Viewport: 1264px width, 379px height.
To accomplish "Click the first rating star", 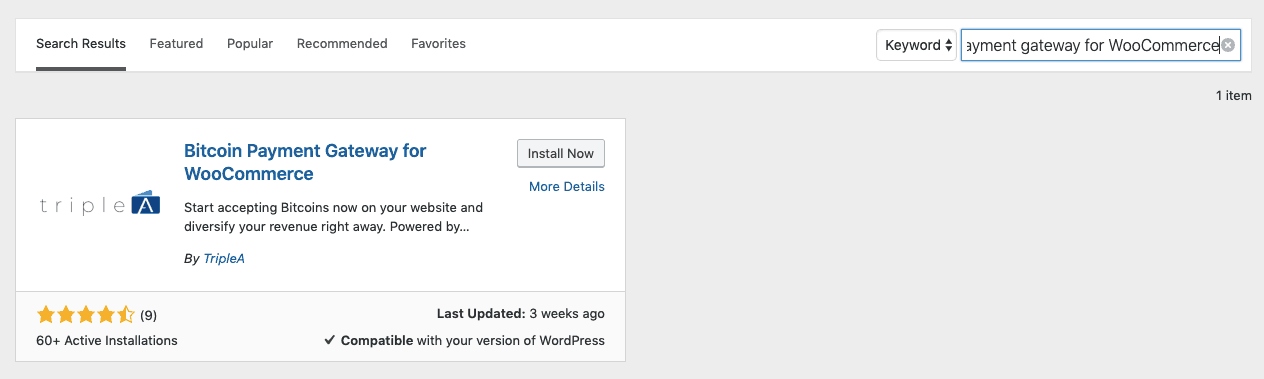I will click(x=46, y=315).
